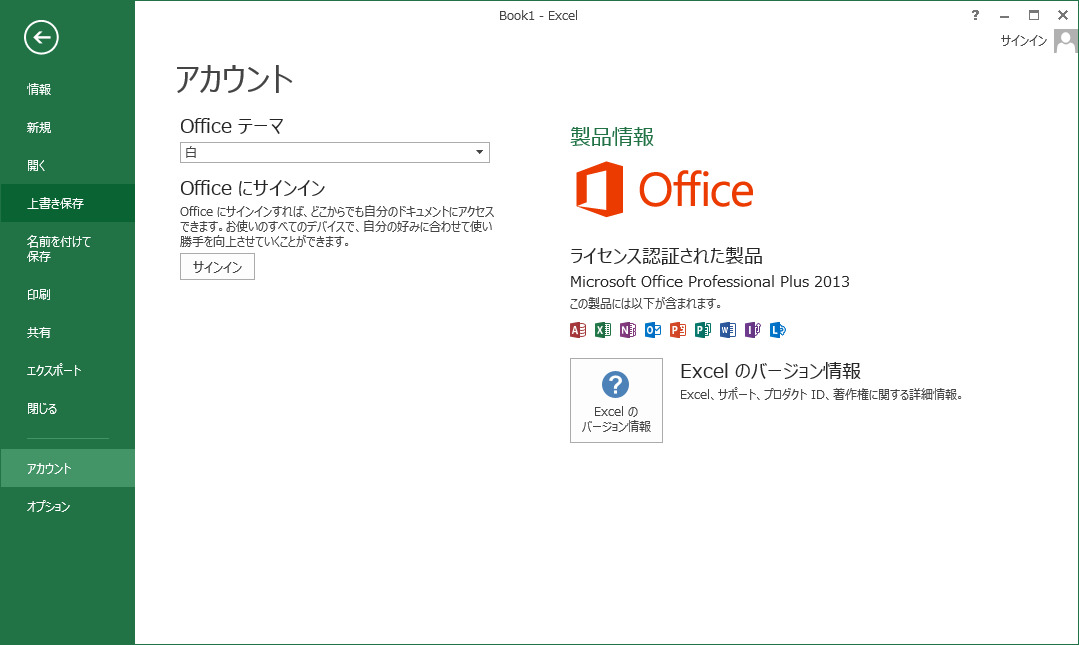The image size is (1079, 645).
Task: Select 新規 in the sidebar
Action: pyautogui.click(x=39, y=127)
